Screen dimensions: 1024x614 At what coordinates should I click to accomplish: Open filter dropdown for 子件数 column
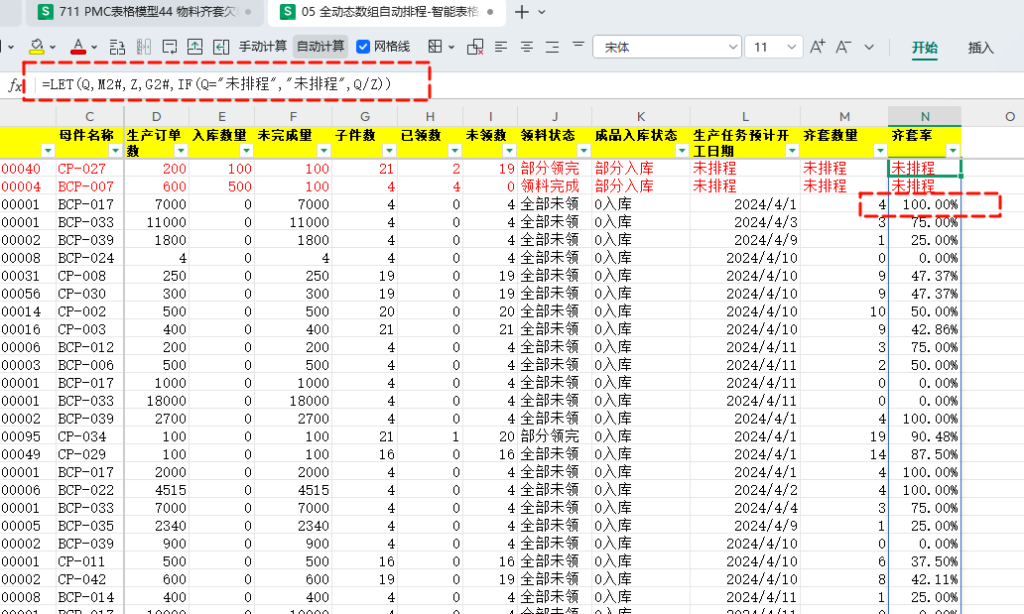389,151
